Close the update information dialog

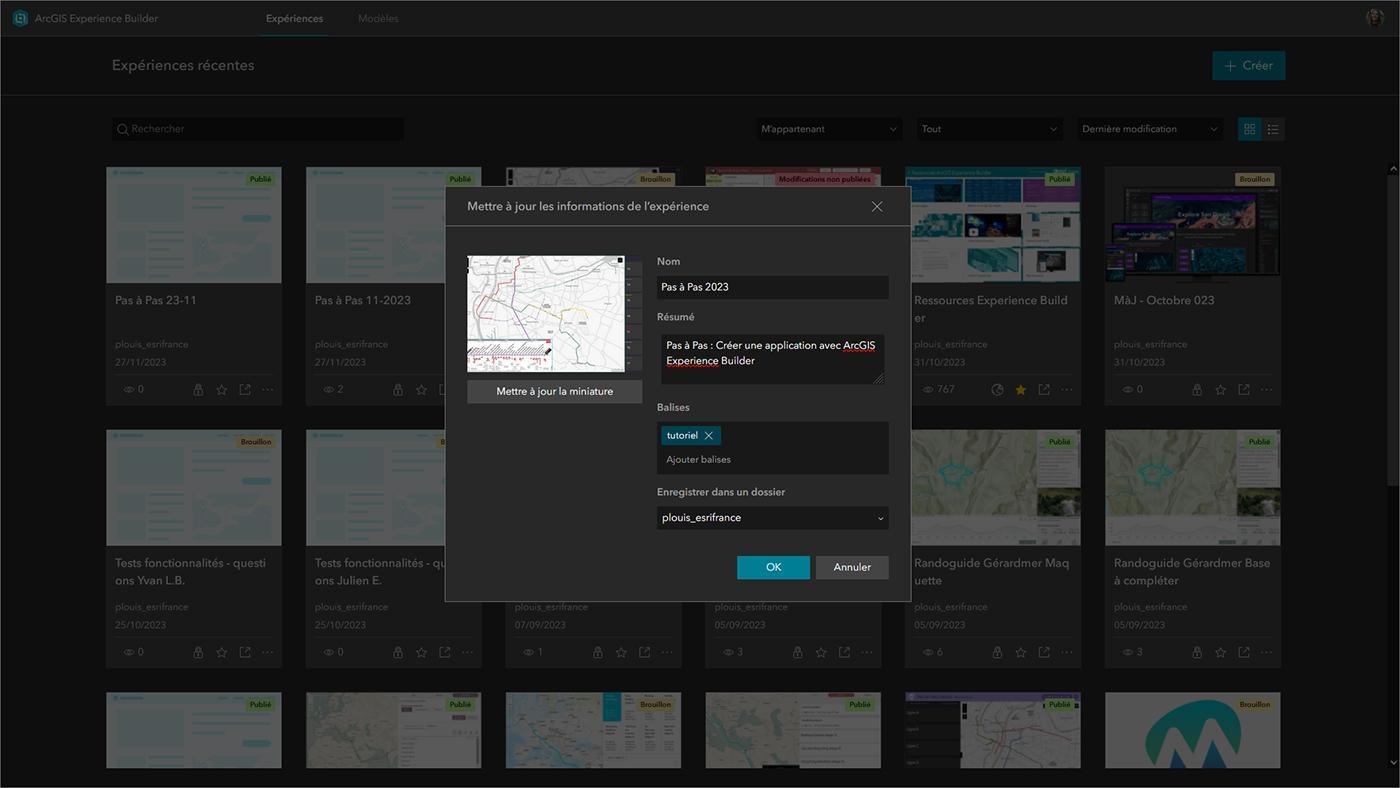[x=877, y=207]
